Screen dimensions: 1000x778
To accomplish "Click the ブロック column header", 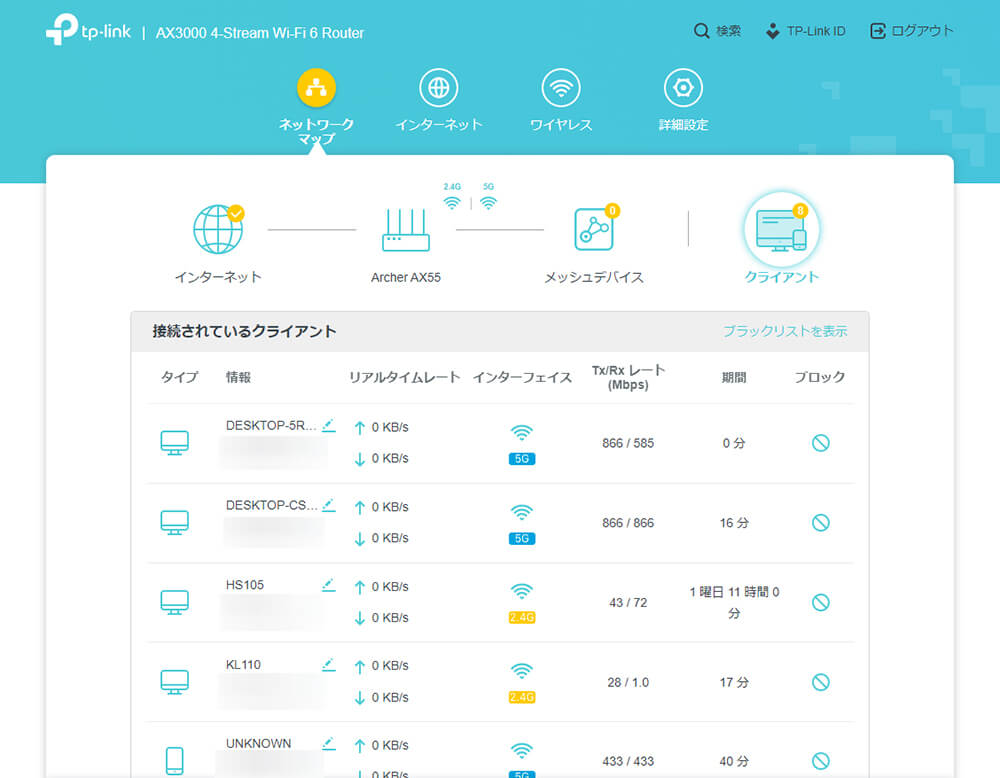I will 820,377.
